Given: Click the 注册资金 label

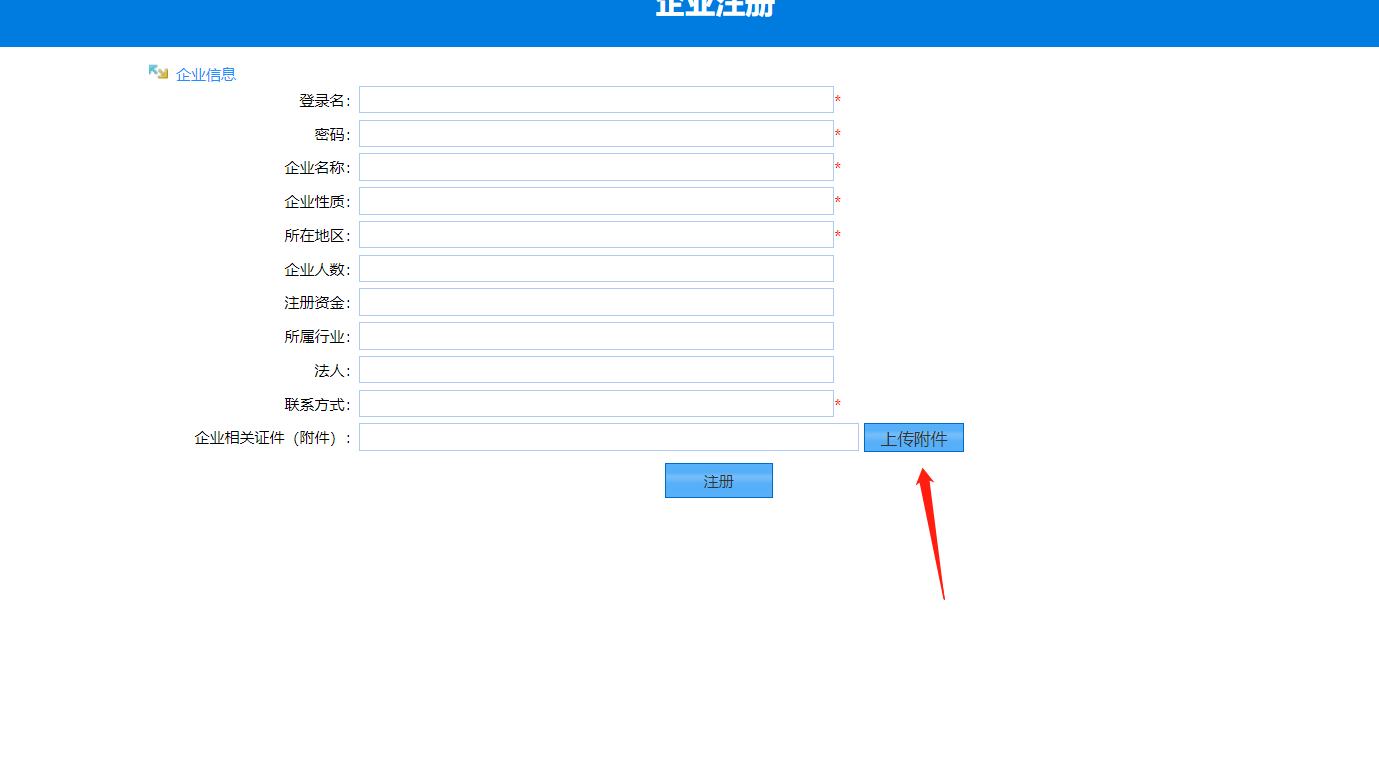Looking at the screenshot, I should tap(318, 303).
